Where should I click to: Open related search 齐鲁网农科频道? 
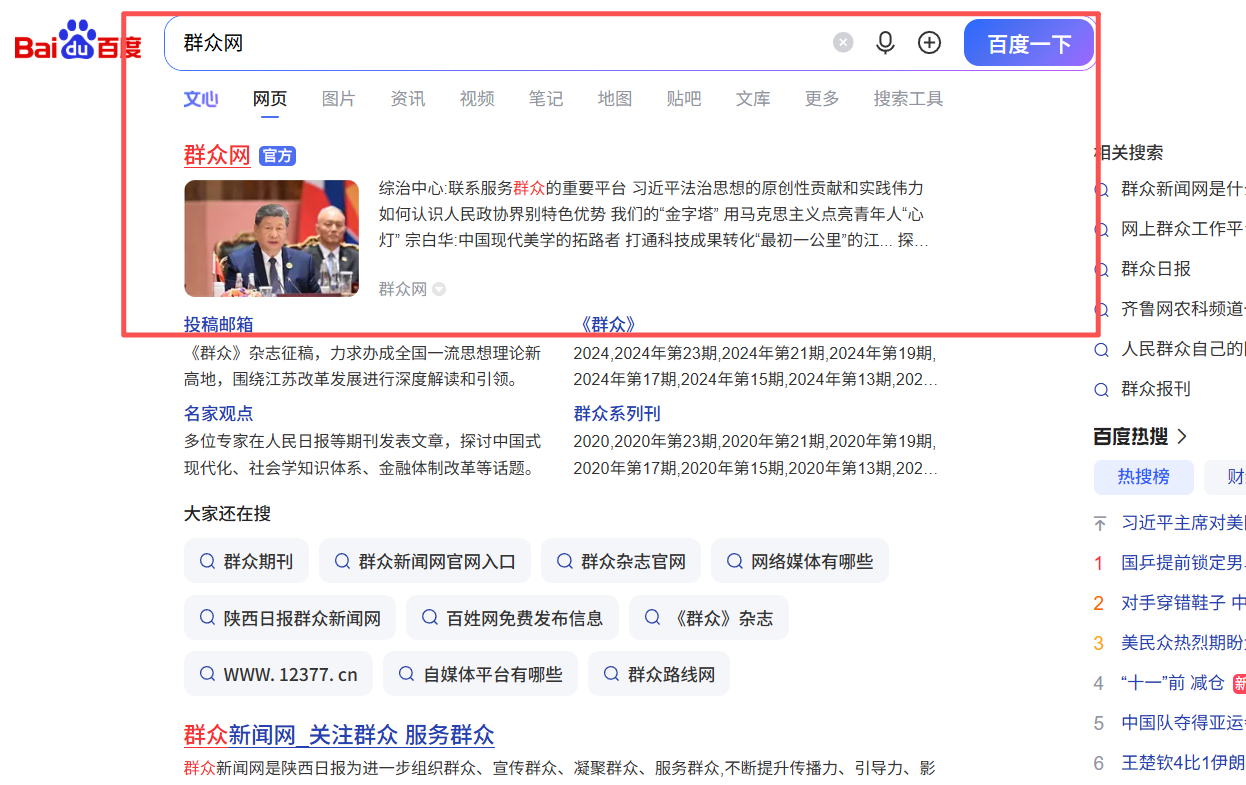pyautogui.click(x=1183, y=309)
